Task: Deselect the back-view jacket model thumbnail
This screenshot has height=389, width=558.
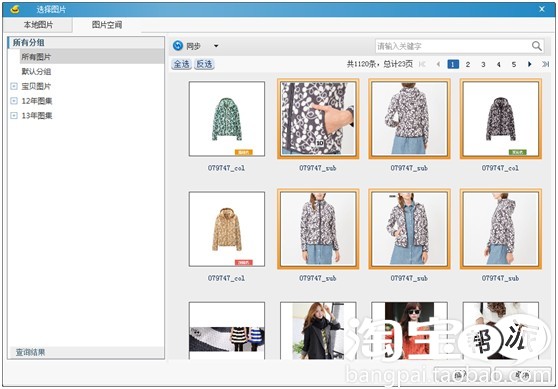Action: pyautogui.click(x=409, y=119)
